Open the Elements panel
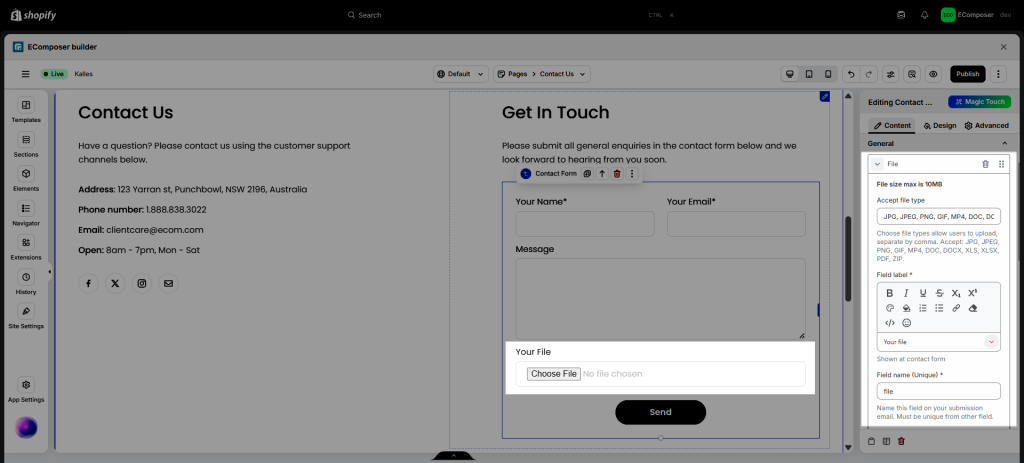This screenshot has height=463, width=1024. pos(26,178)
